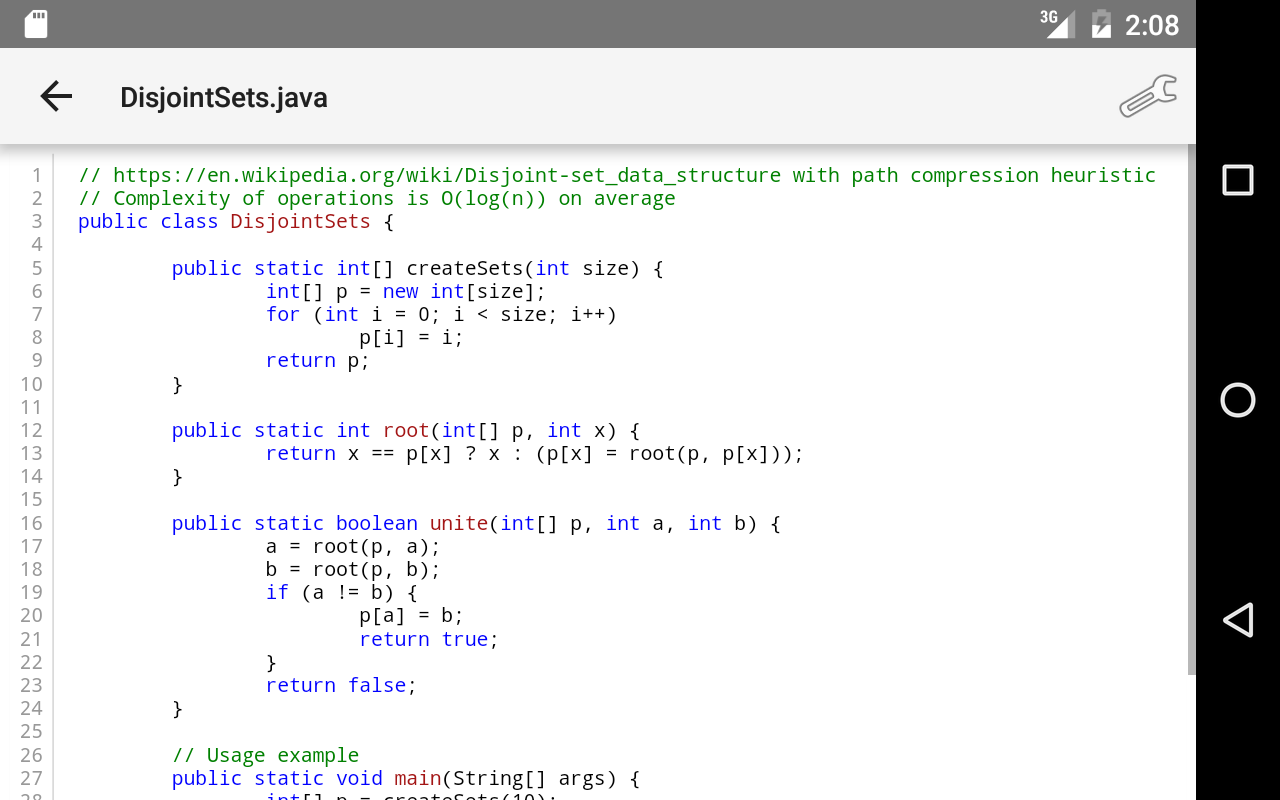Click 'void' keyword on line 27
The width and height of the screenshot is (1280, 800).
click(x=359, y=778)
